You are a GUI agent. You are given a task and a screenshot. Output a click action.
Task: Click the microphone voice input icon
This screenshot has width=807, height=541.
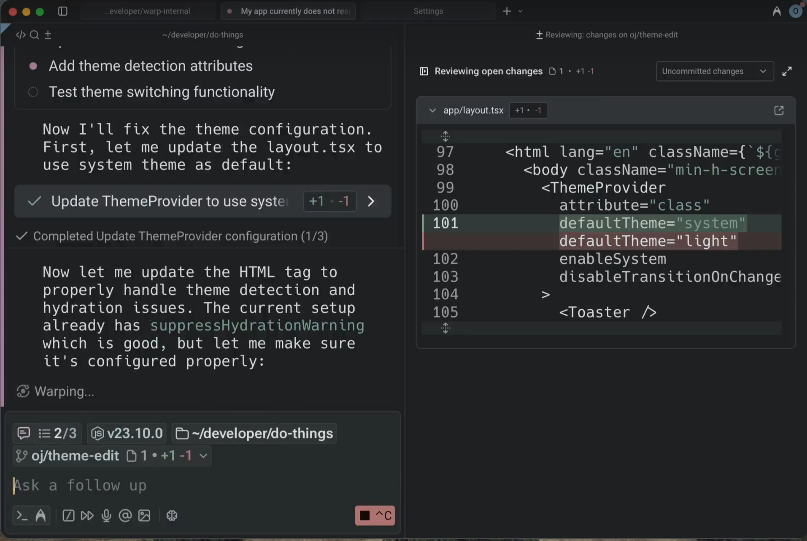click(106, 516)
